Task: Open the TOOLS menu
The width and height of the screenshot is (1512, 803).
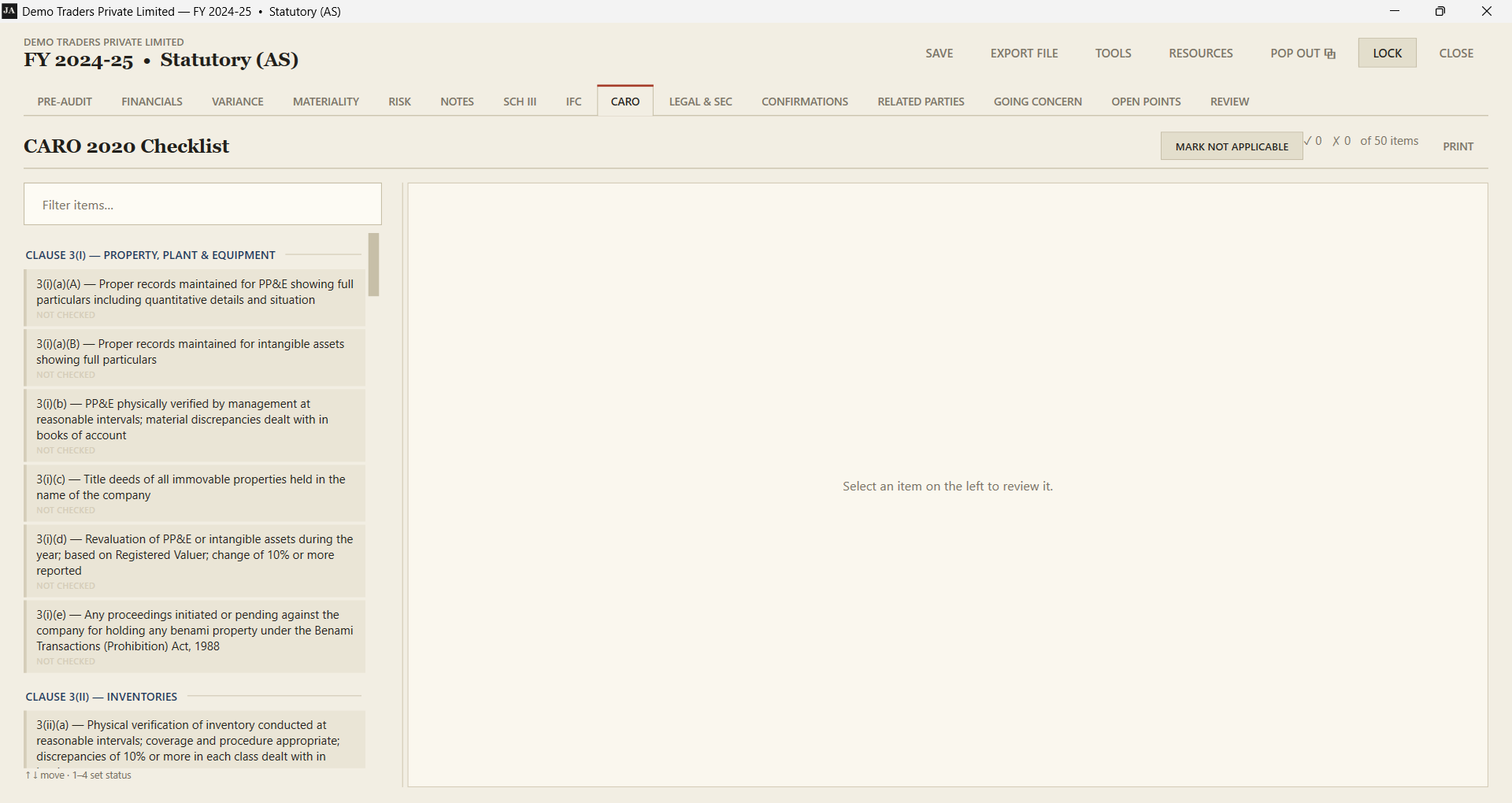Action: (x=1113, y=53)
